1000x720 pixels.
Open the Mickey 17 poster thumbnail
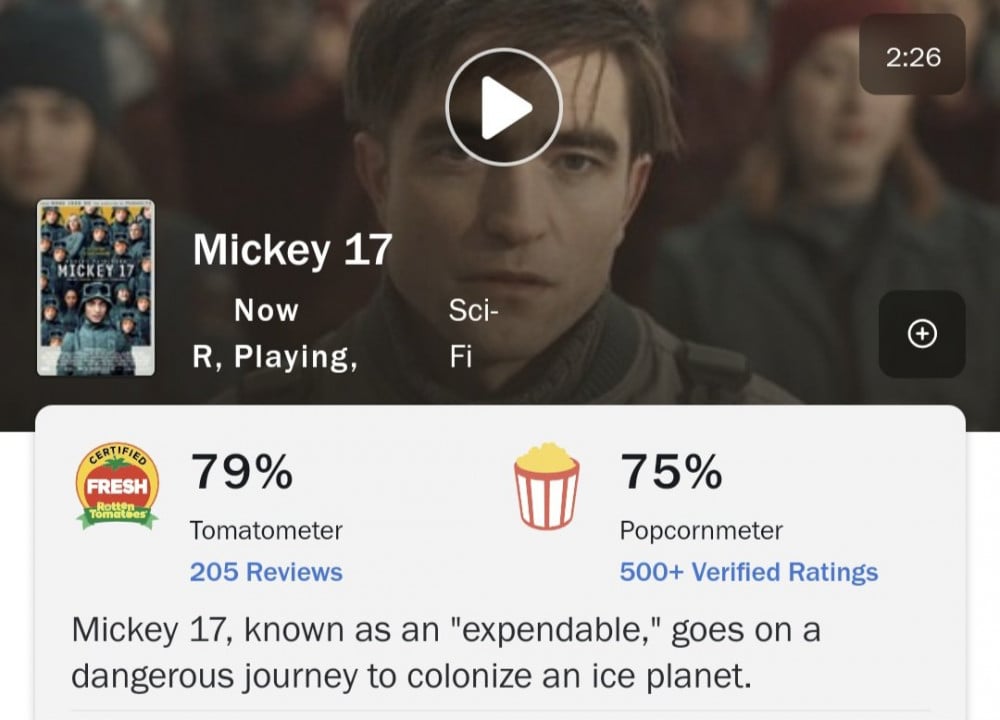pyautogui.click(x=95, y=288)
